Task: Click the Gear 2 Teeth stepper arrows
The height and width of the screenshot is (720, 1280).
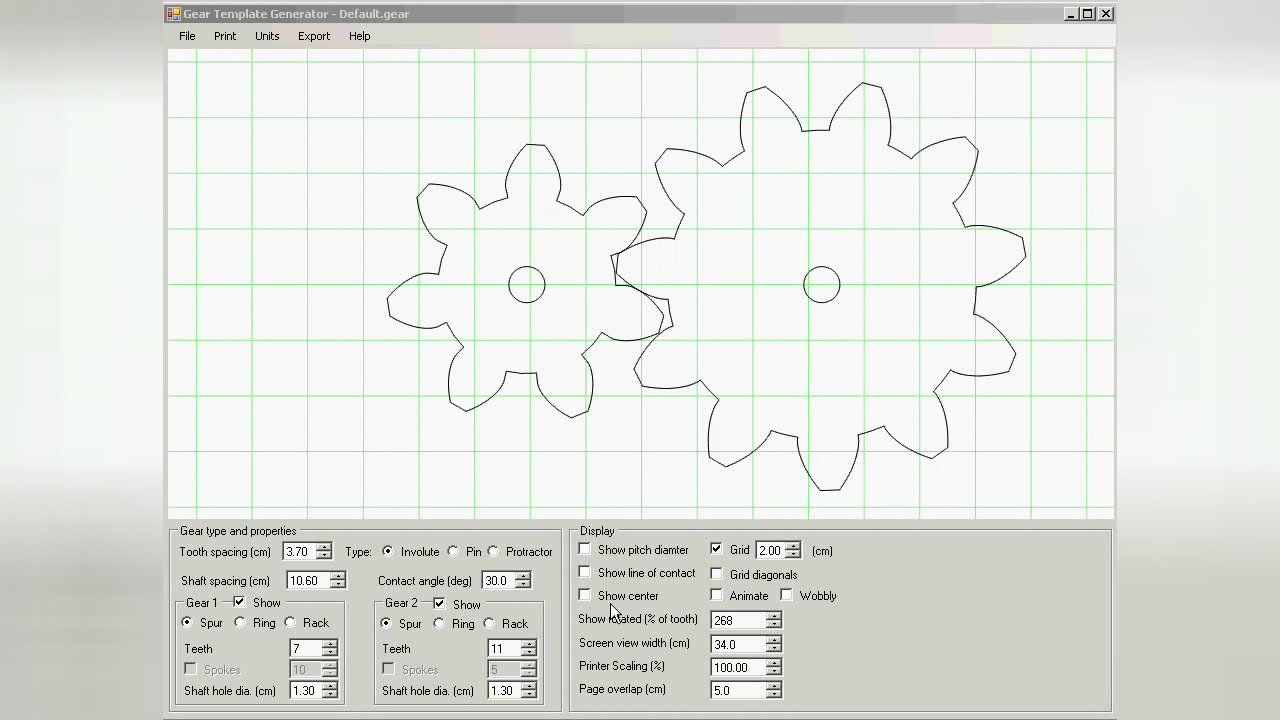Action: click(528, 648)
